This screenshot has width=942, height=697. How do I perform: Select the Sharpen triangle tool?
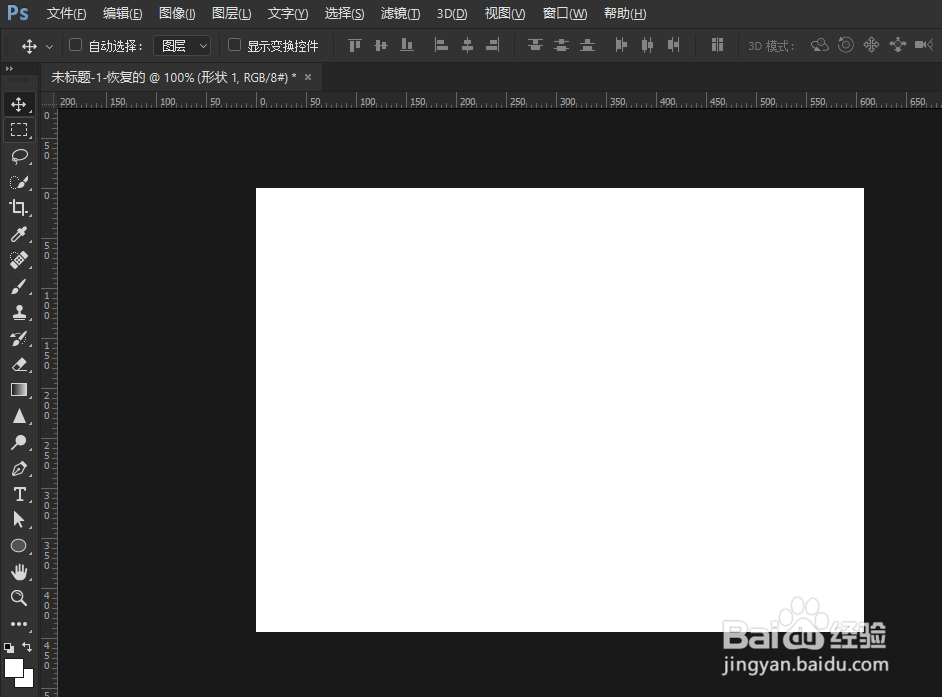19,416
